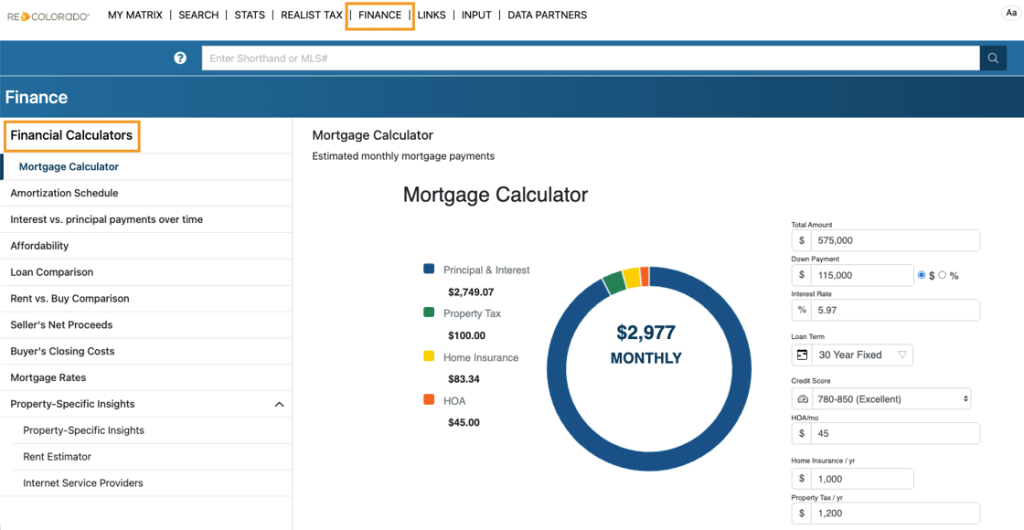The image size is (1024, 530).
Task: Click the HOA orange legend square
Action: click(429, 401)
